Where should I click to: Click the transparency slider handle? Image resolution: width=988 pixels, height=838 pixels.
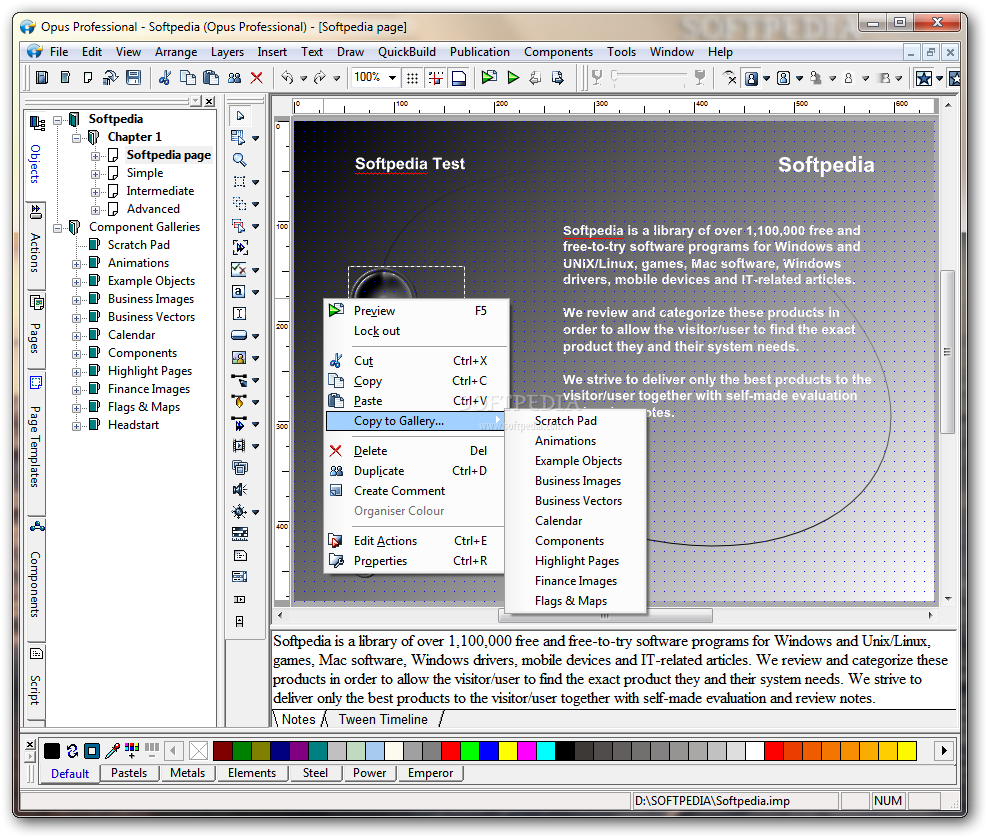click(x=615, y=76)
